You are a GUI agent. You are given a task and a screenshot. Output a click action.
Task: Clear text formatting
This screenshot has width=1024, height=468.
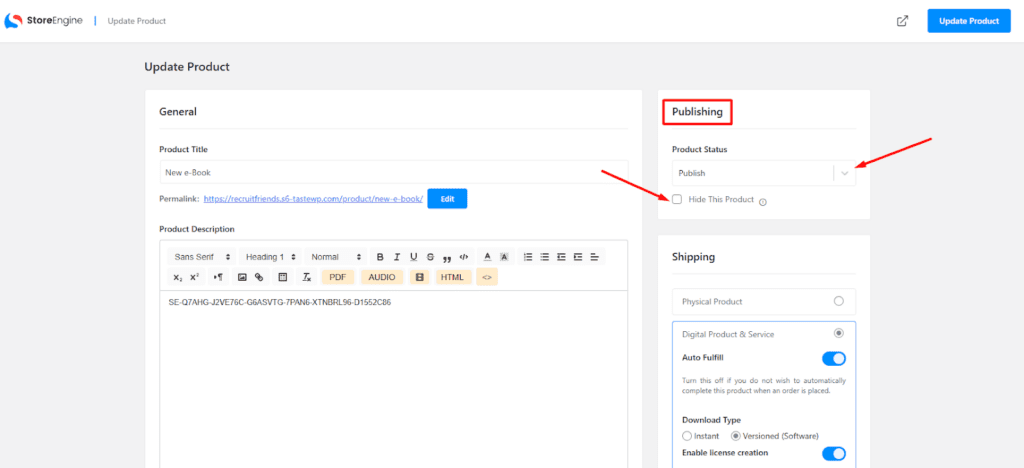306,277
